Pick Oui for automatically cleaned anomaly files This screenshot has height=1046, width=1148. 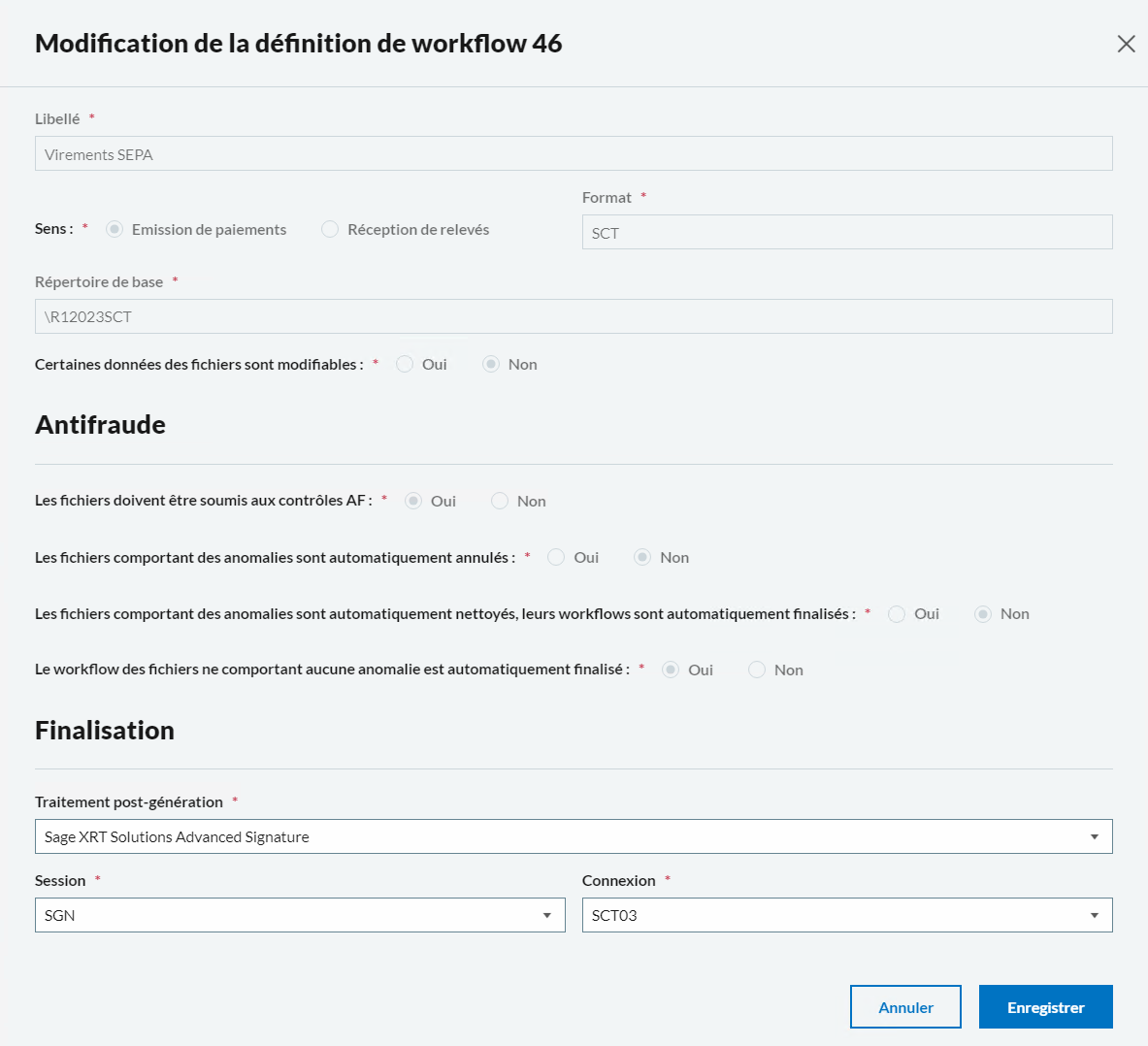click(897, 614)
